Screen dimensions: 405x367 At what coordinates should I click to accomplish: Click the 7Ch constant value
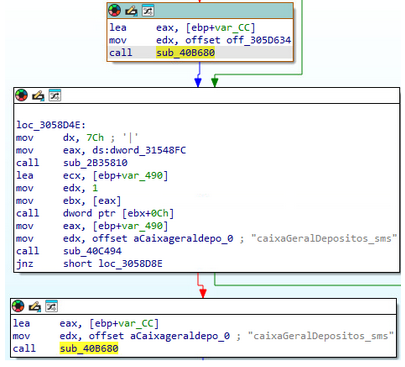95,138
